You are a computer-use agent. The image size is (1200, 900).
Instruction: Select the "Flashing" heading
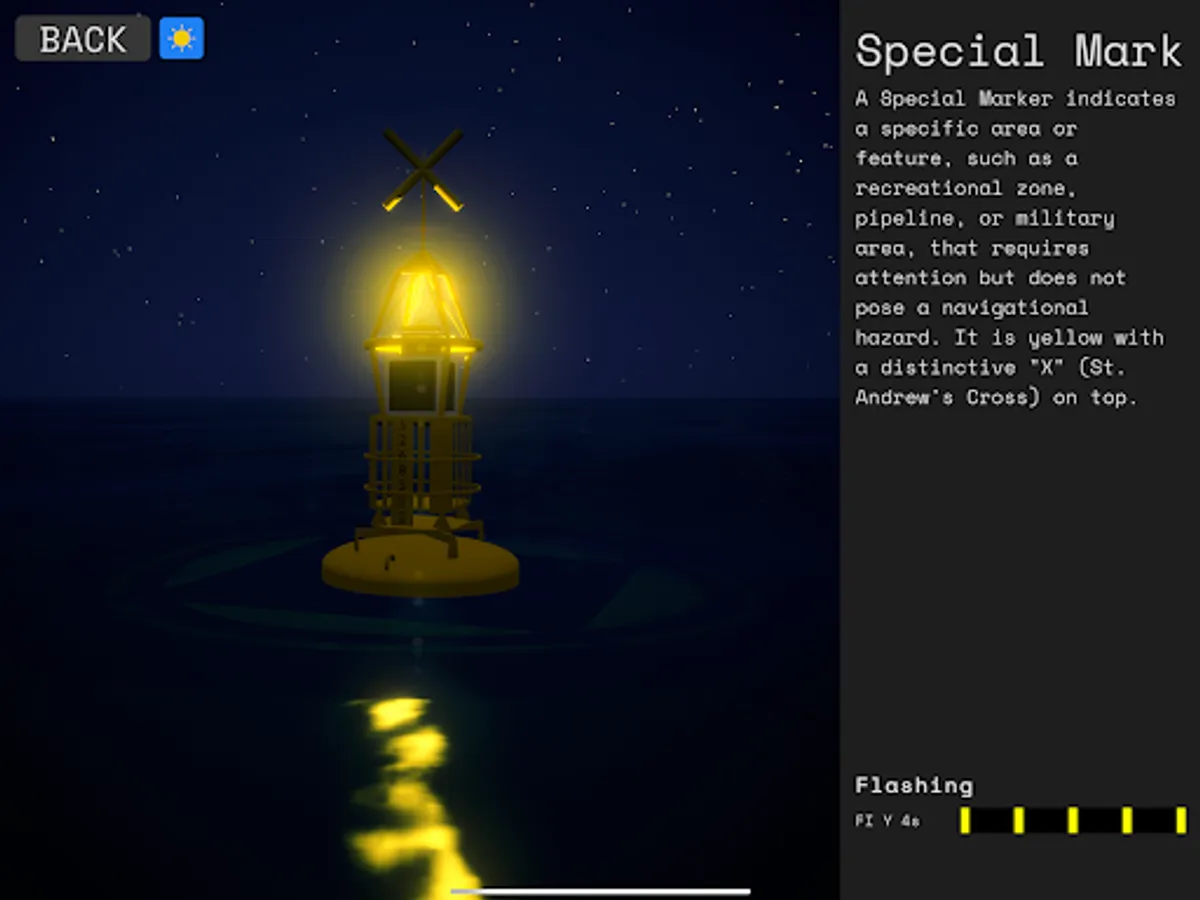[913, 785]
